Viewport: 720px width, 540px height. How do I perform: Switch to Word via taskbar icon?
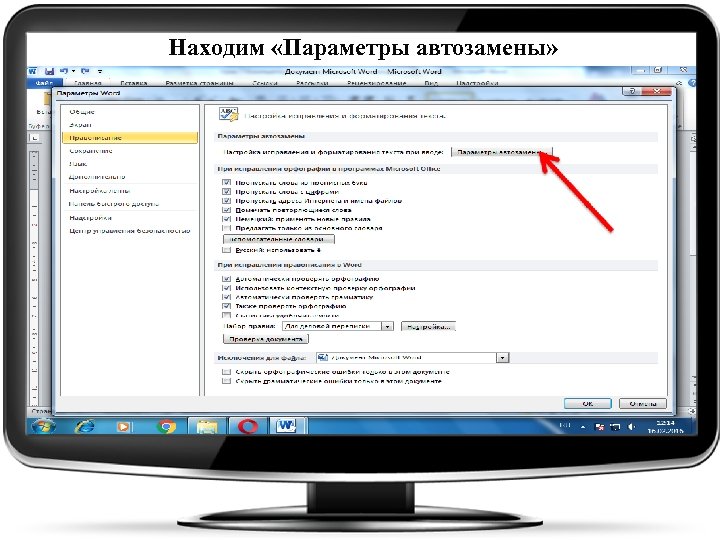(286, 426)
